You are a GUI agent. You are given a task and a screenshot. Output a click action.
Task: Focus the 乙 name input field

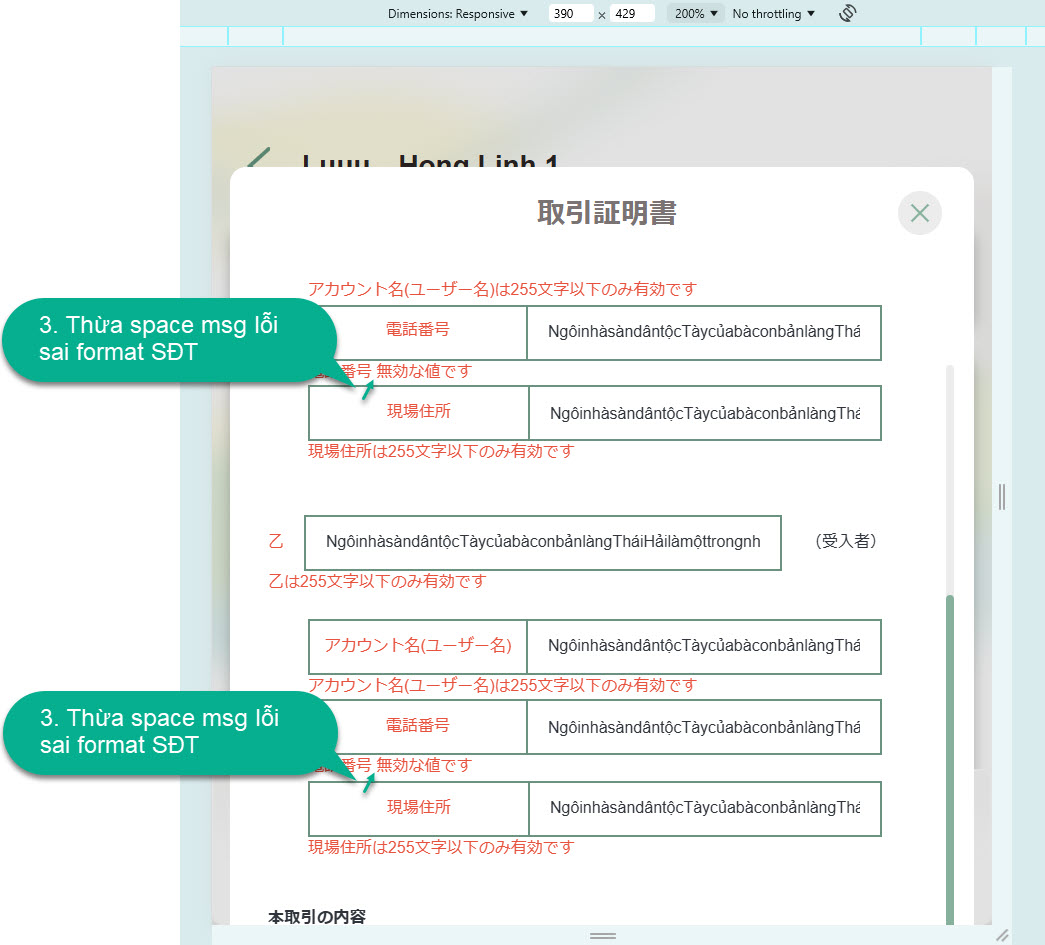543,542
